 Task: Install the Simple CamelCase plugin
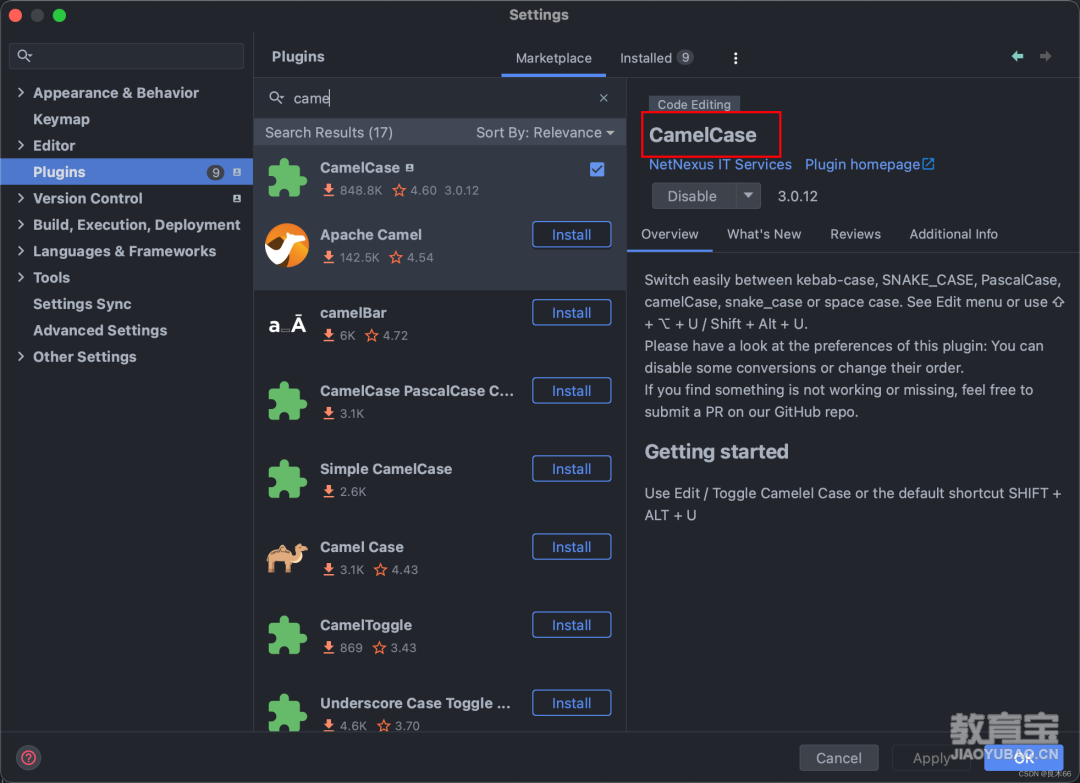click(572, 469)
